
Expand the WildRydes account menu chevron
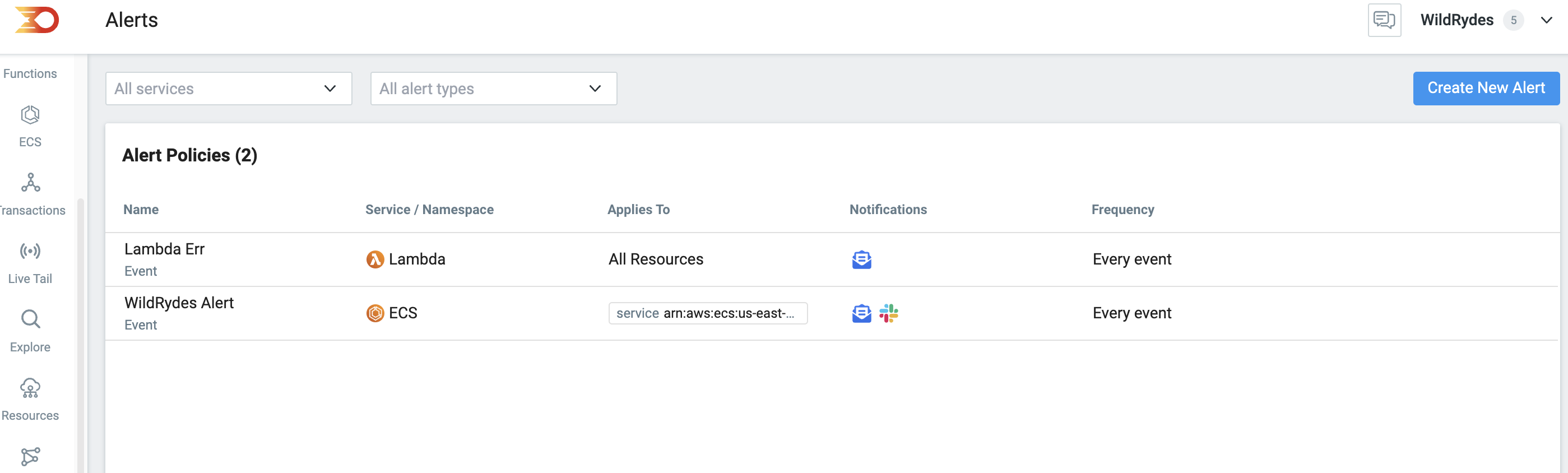click(1546, 20)
